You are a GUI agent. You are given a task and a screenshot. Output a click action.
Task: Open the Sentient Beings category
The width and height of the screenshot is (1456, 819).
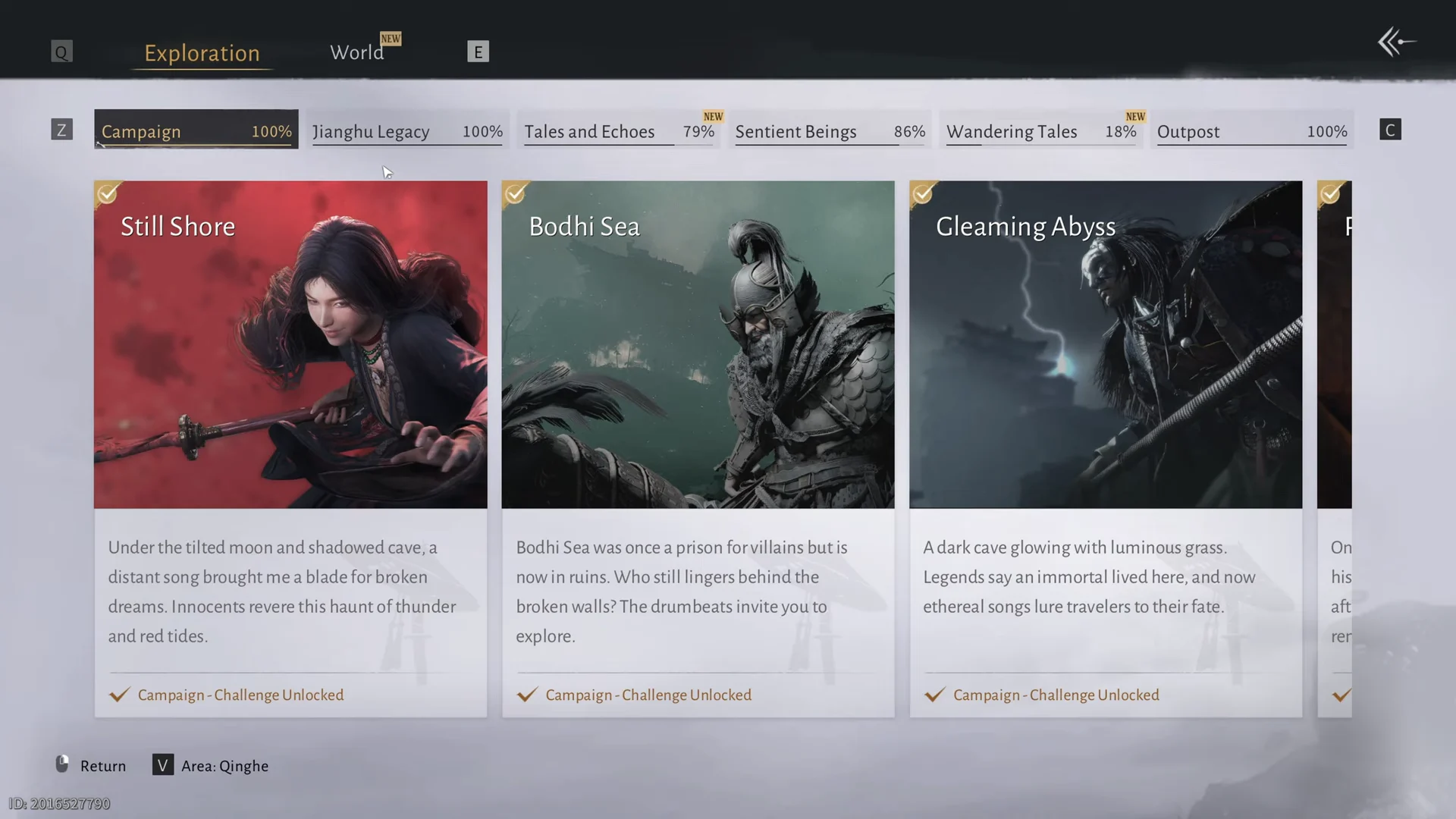(x=830, y=130)
